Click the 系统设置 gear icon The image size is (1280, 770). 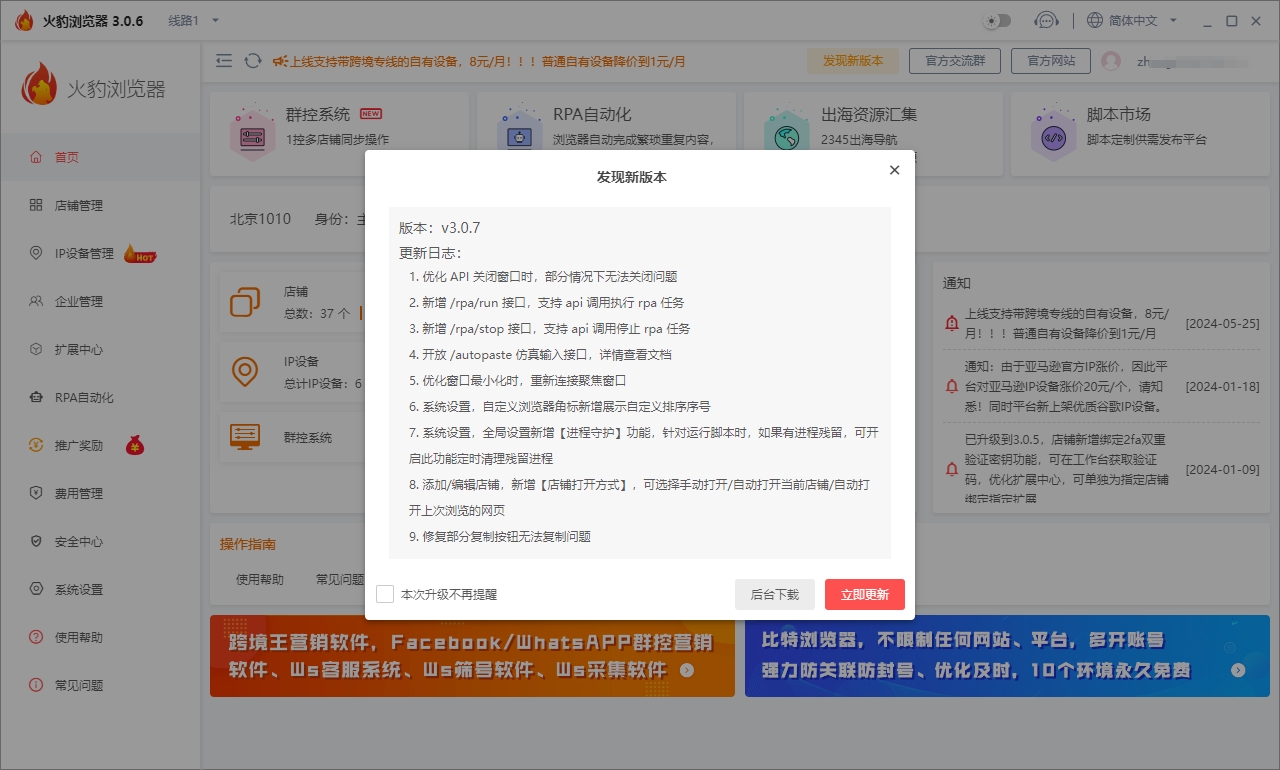(36, 589)
